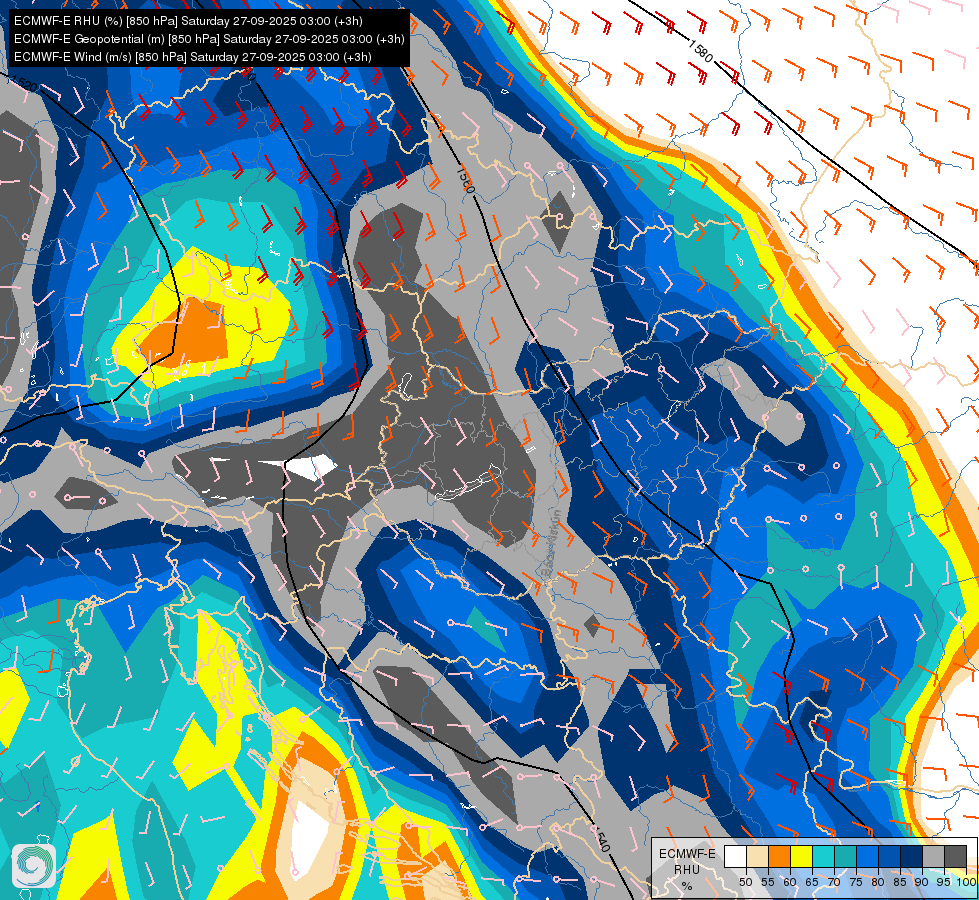The width and height of the screenshot is (979, 900).
Task: Pick the white swatch in the RHU legend
Action: point(735,856)
